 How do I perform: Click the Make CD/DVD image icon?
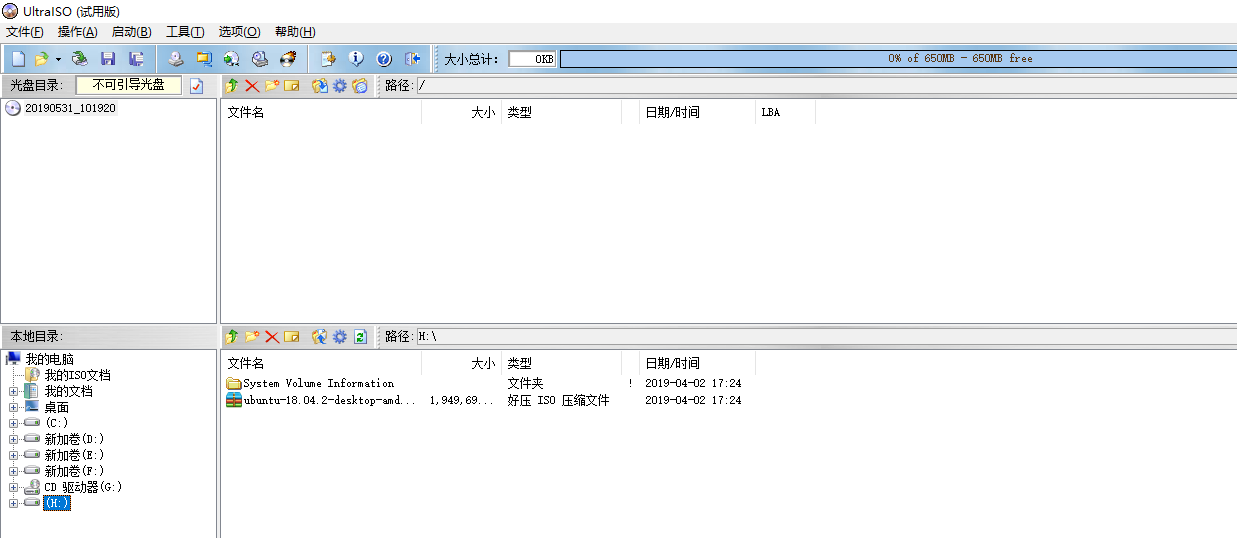click(x=176, y=59)
